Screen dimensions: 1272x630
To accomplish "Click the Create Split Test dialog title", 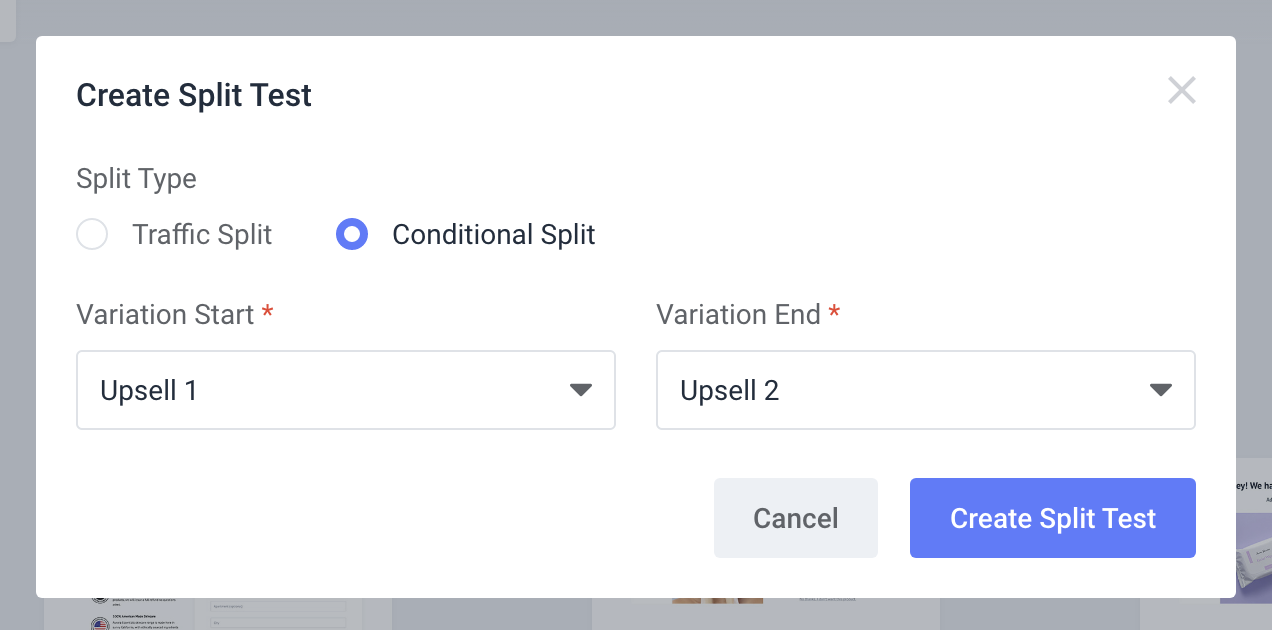I will pos(194,95).
